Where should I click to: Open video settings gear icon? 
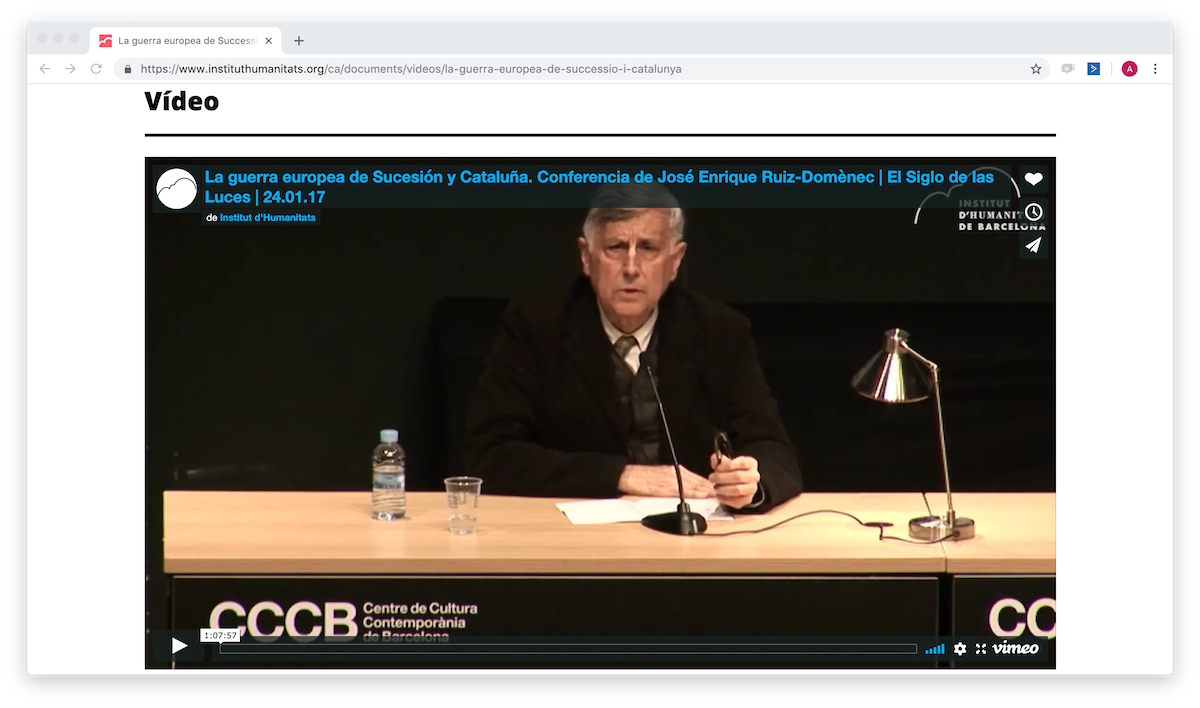960,648
